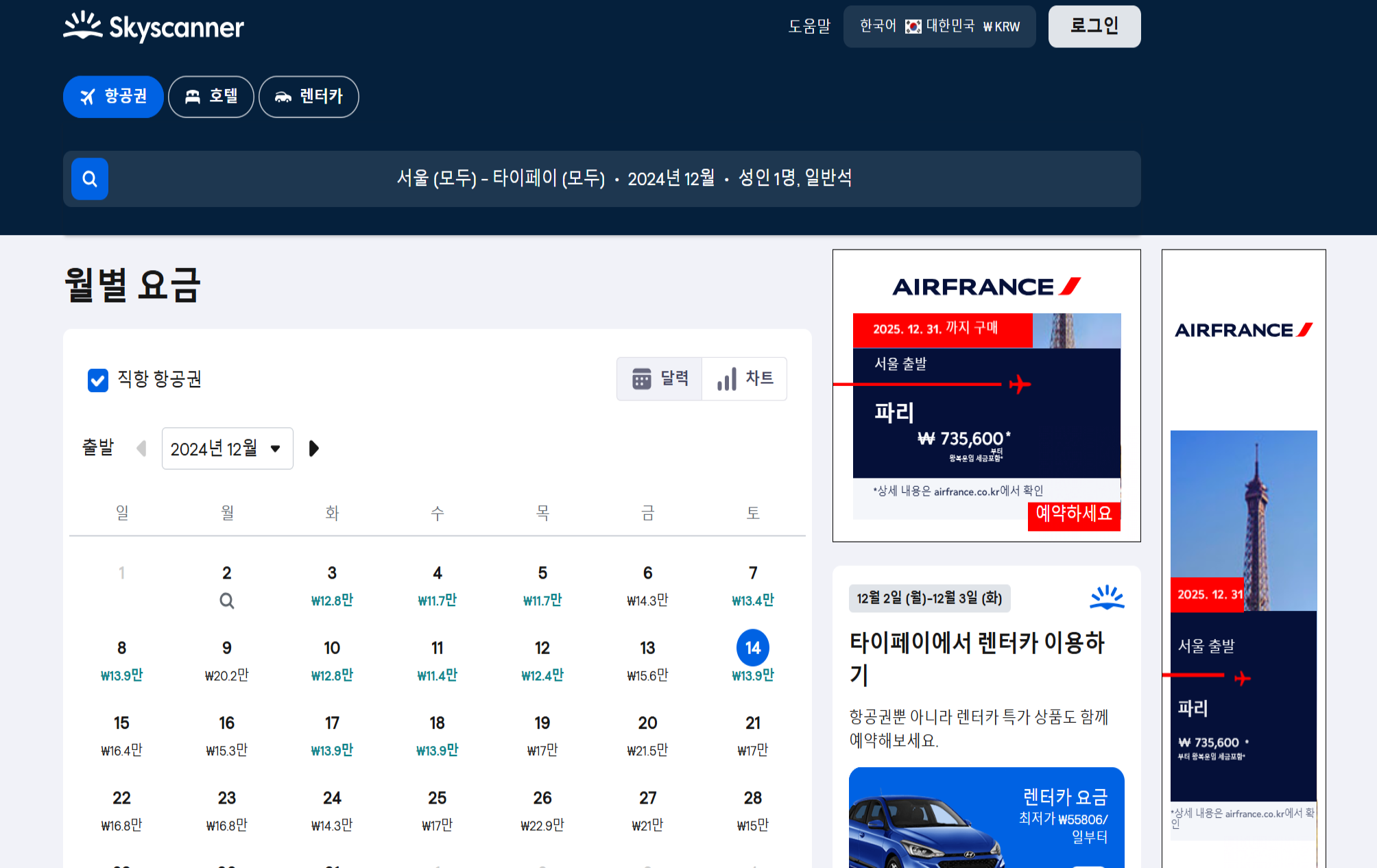Pick December 16 priced ₩15.3만

tap(227, 736)
